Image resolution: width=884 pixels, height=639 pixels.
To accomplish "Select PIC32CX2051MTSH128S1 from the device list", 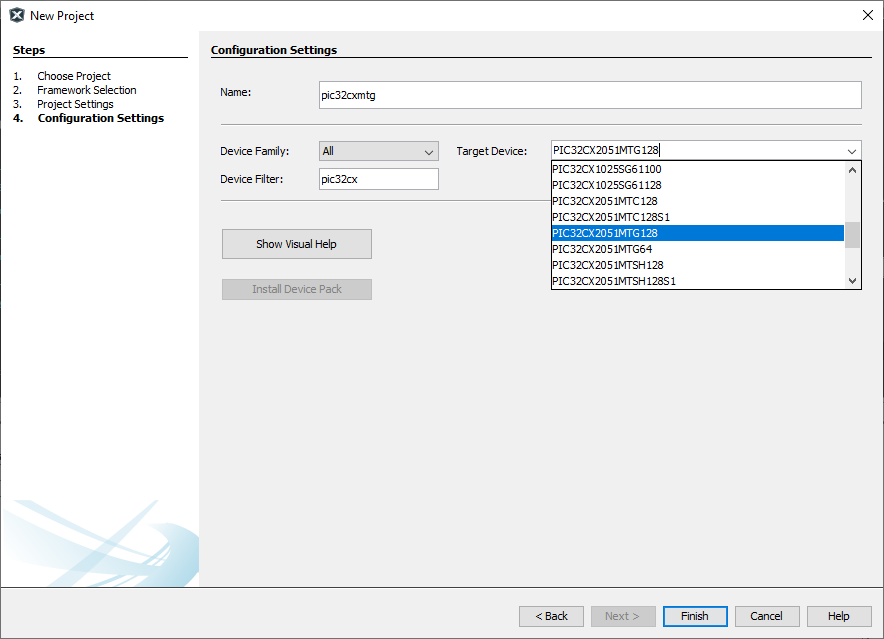I will pos(697,281).
